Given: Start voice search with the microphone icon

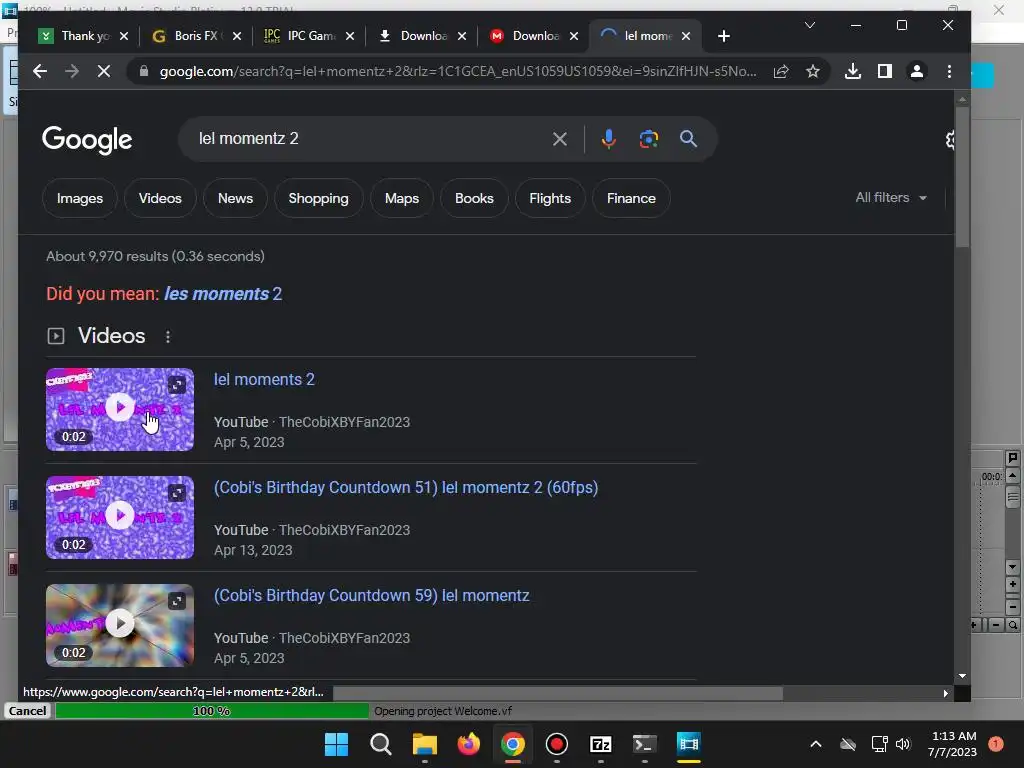Looking at the screenshot, I should (x=609, y=138).
